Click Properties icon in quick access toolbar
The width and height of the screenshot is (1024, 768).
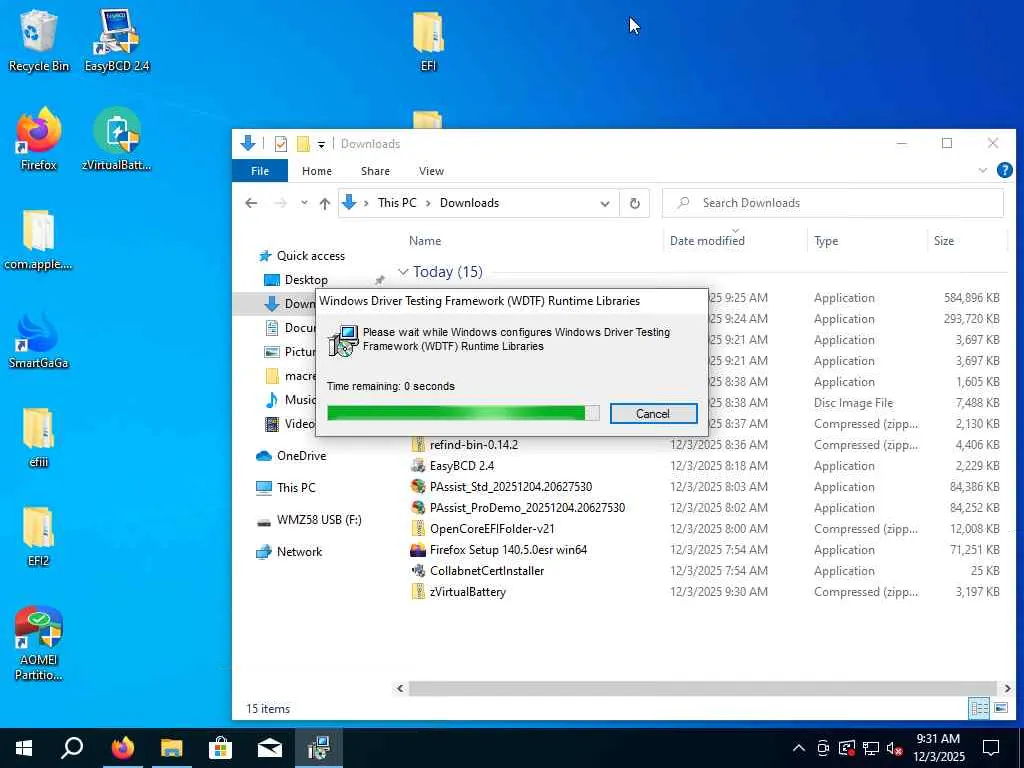click(x=281, y=144)
